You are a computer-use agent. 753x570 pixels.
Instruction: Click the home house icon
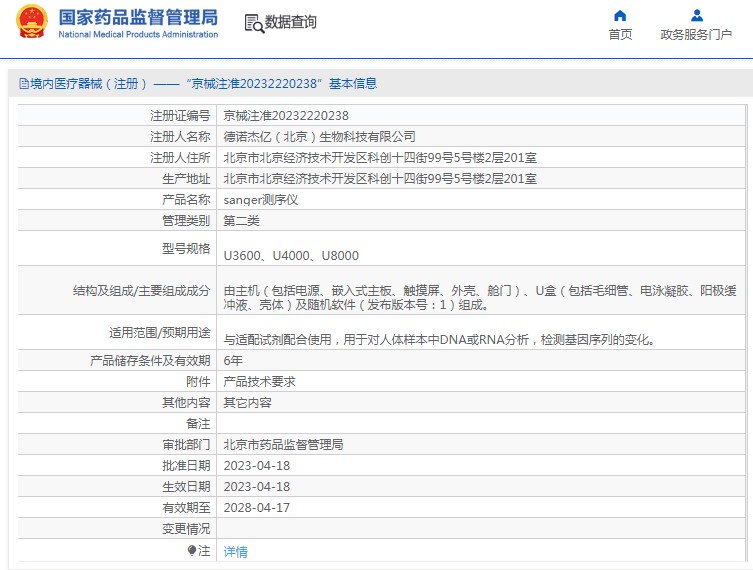[620, 15]
